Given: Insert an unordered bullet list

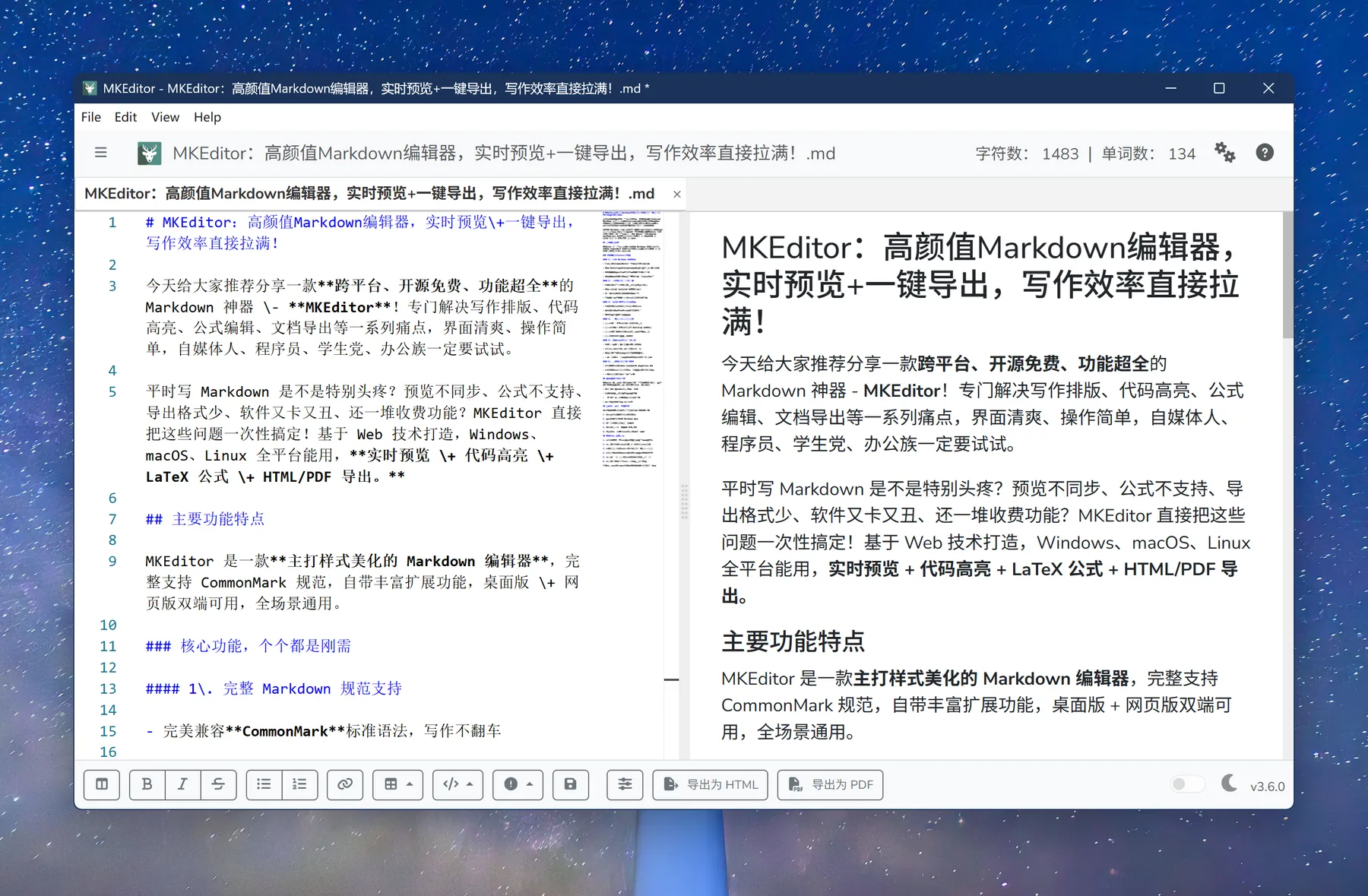Looking at the screenshot, I should click(264, 784).
